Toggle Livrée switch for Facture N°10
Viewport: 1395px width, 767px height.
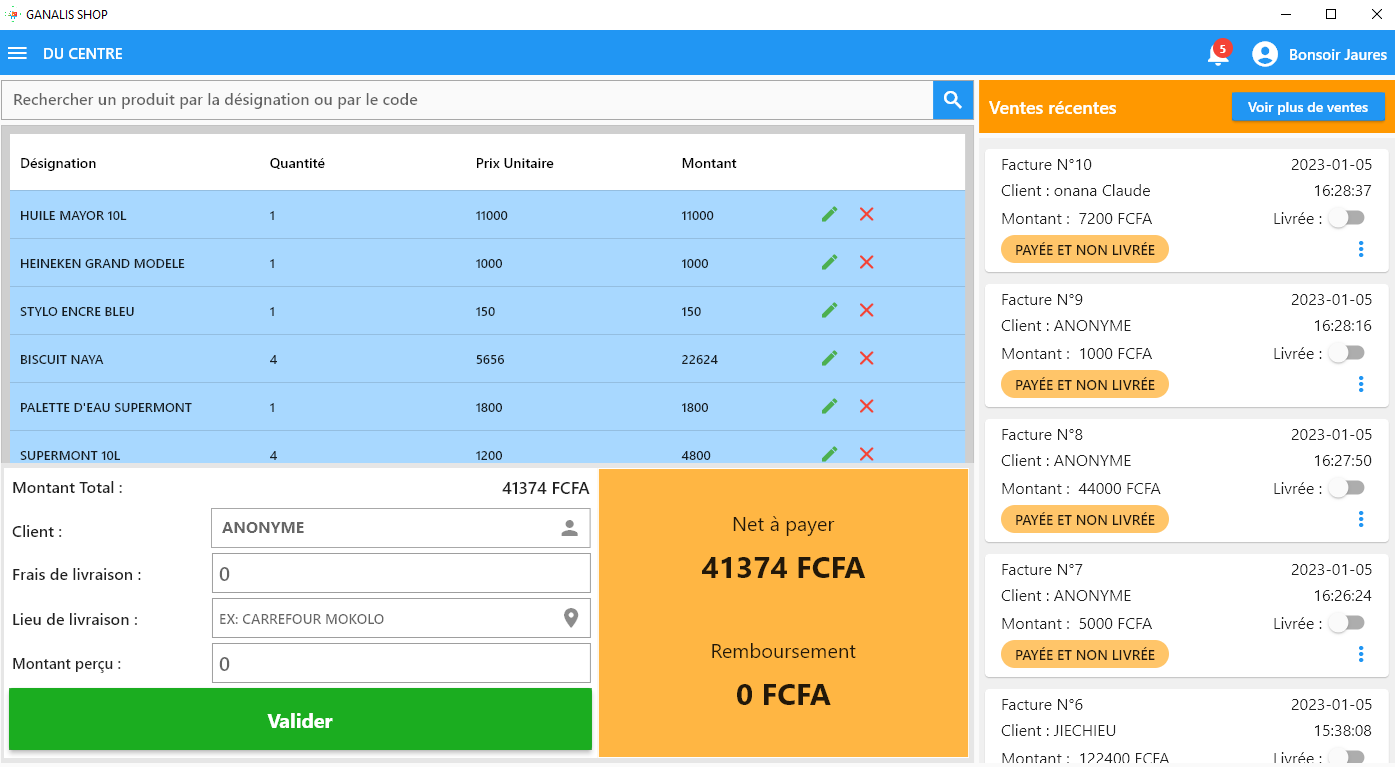(1347, 218)
